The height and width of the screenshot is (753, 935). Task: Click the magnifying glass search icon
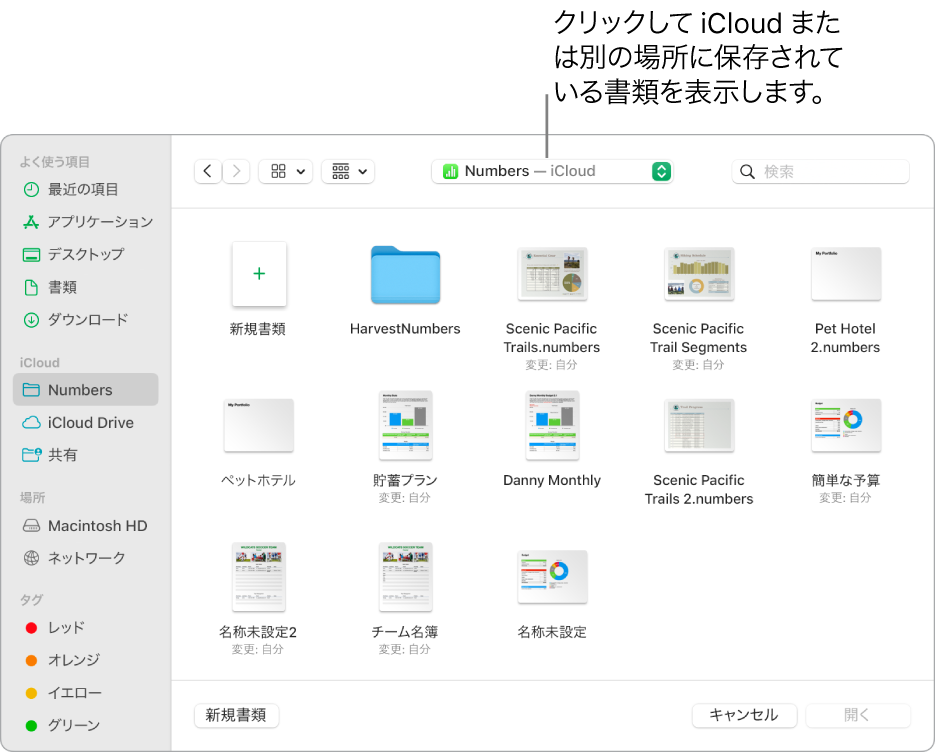pos(747,172)
